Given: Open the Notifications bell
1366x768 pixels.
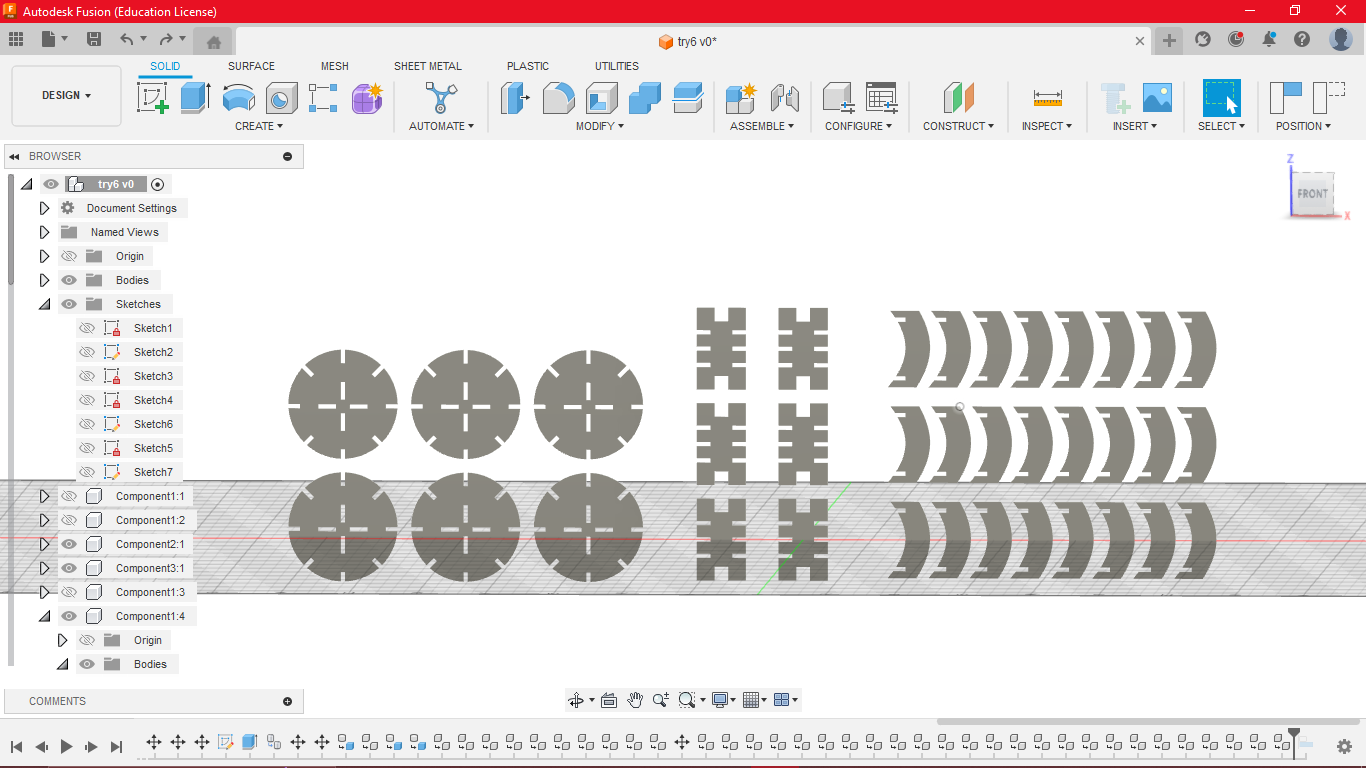Looking at the screenshot, I should (1269, 39).
